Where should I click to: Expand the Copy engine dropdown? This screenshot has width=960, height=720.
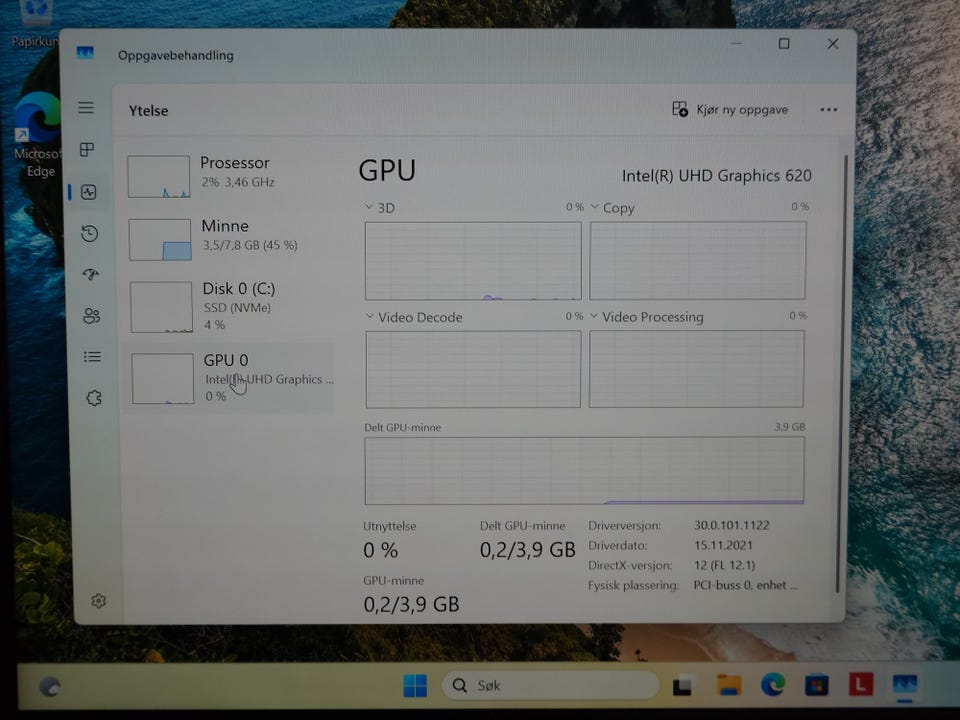594,207
